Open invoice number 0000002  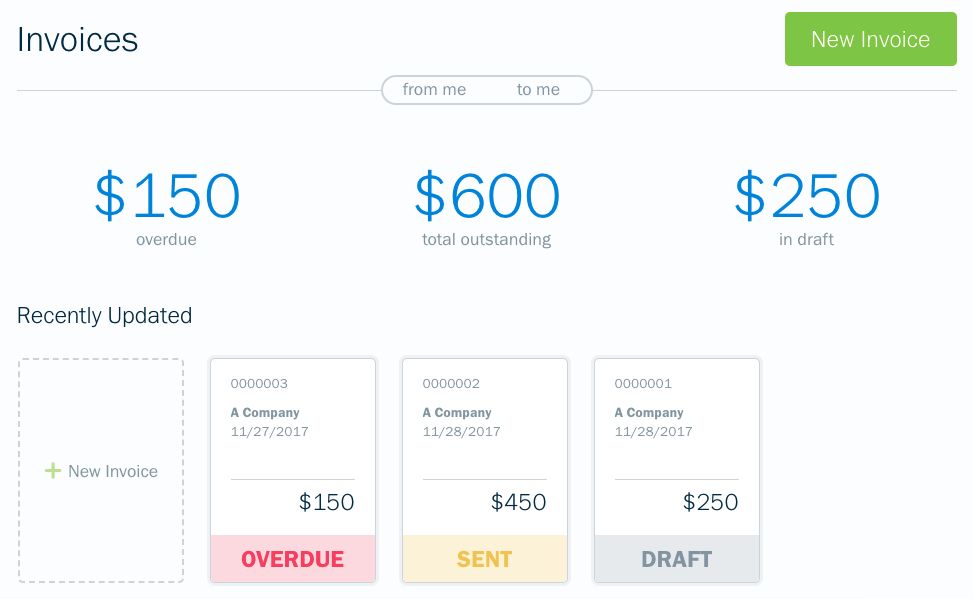tap(451, 383)
